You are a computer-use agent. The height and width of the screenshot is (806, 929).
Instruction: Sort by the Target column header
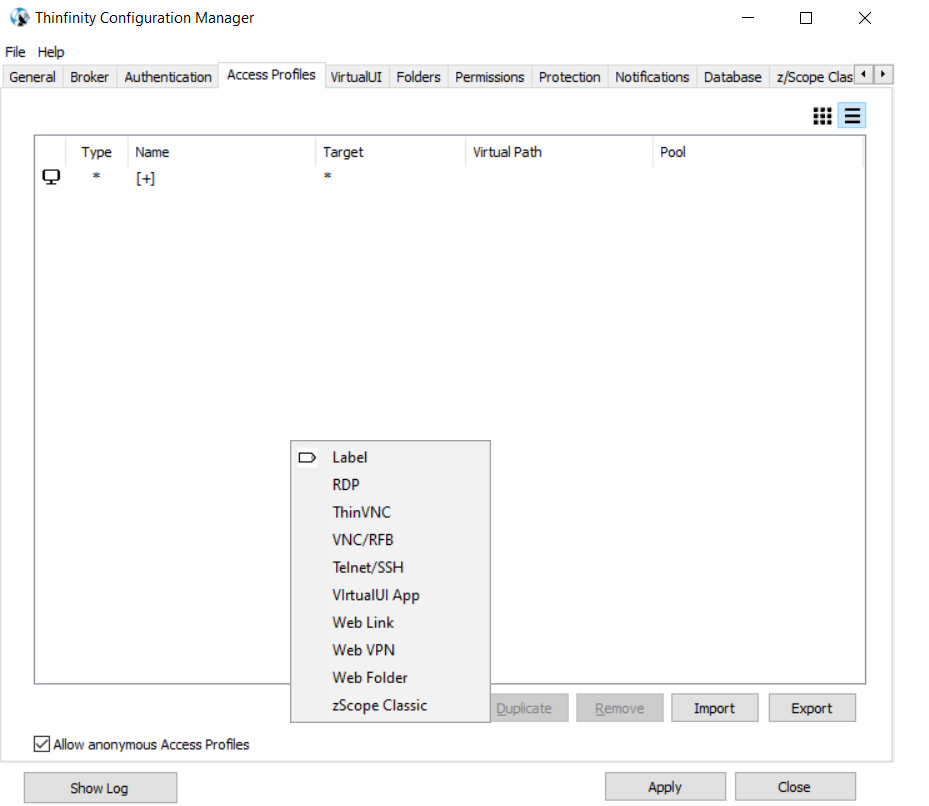(391, 152)
